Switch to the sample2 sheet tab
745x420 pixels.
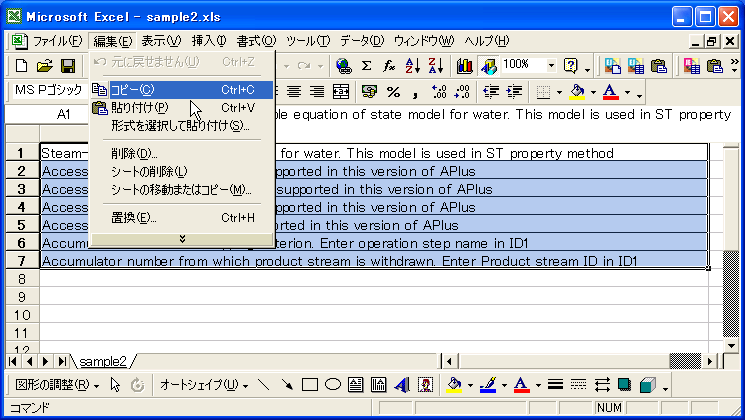103,362
